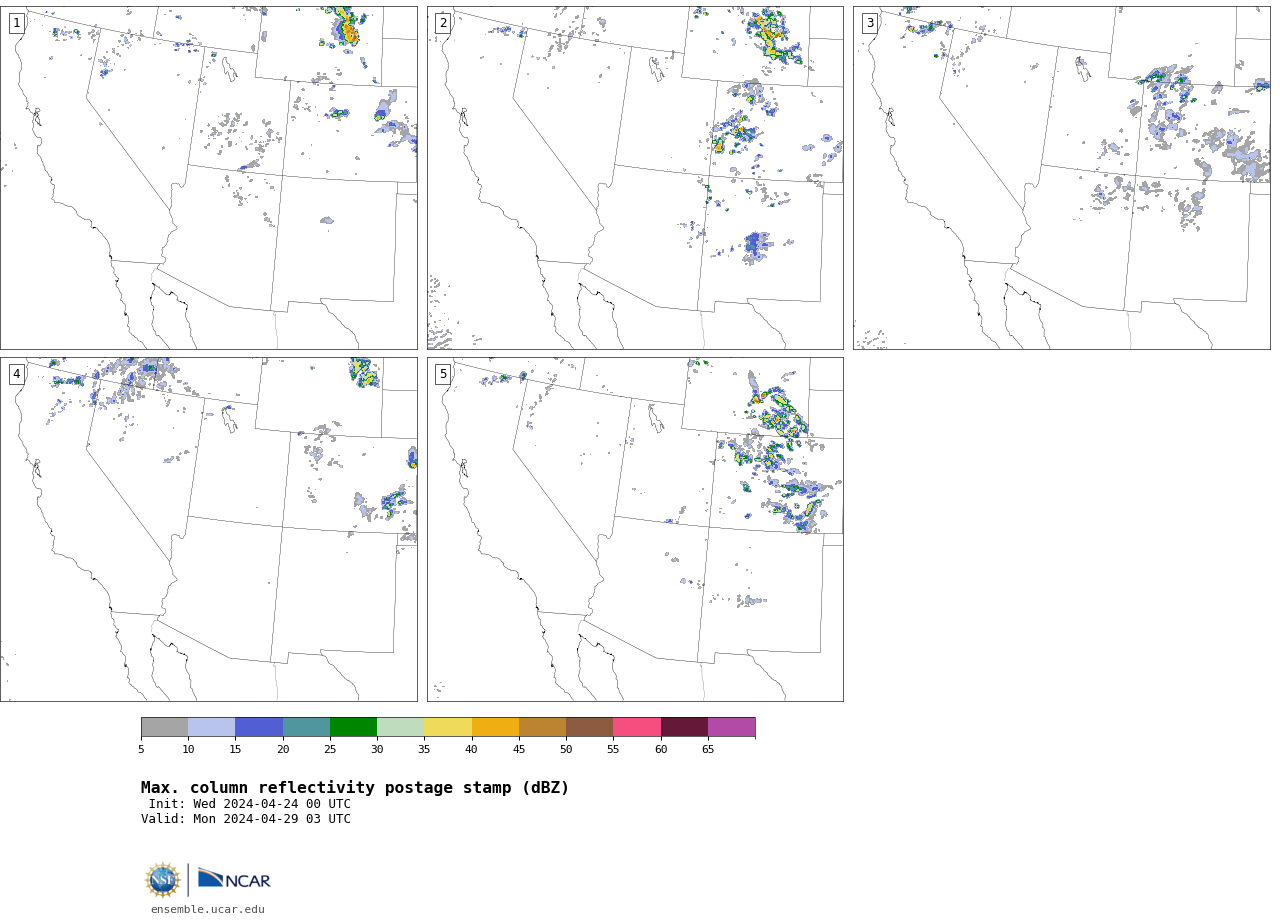The image size is (1280, 920).
Task: Click the Valid: Mon 2024-04-29 03 UTC text
Action: pyautogui.click(x=246, y=819)
